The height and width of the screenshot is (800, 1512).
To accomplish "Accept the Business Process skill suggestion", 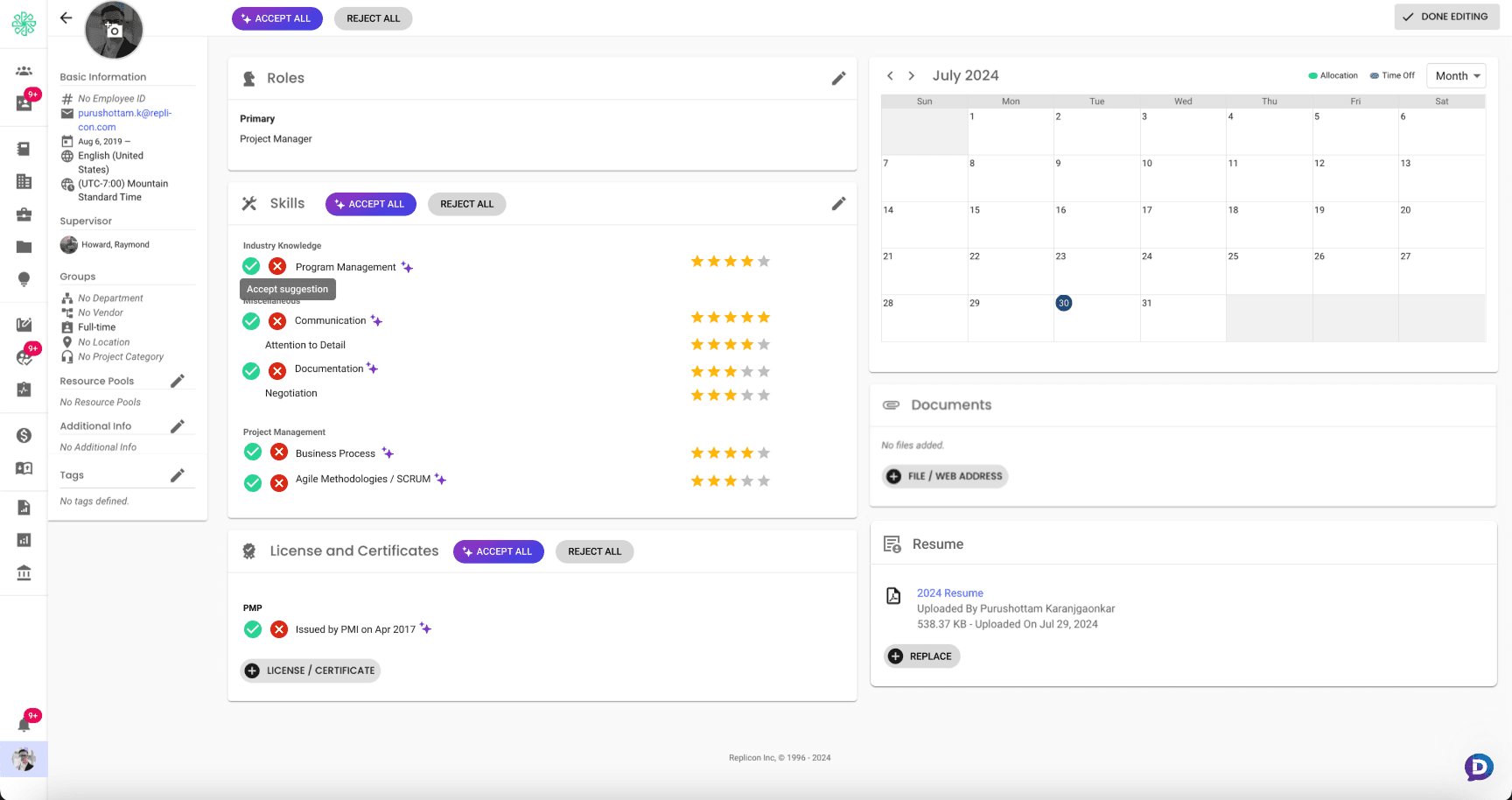I will point(253,452).
